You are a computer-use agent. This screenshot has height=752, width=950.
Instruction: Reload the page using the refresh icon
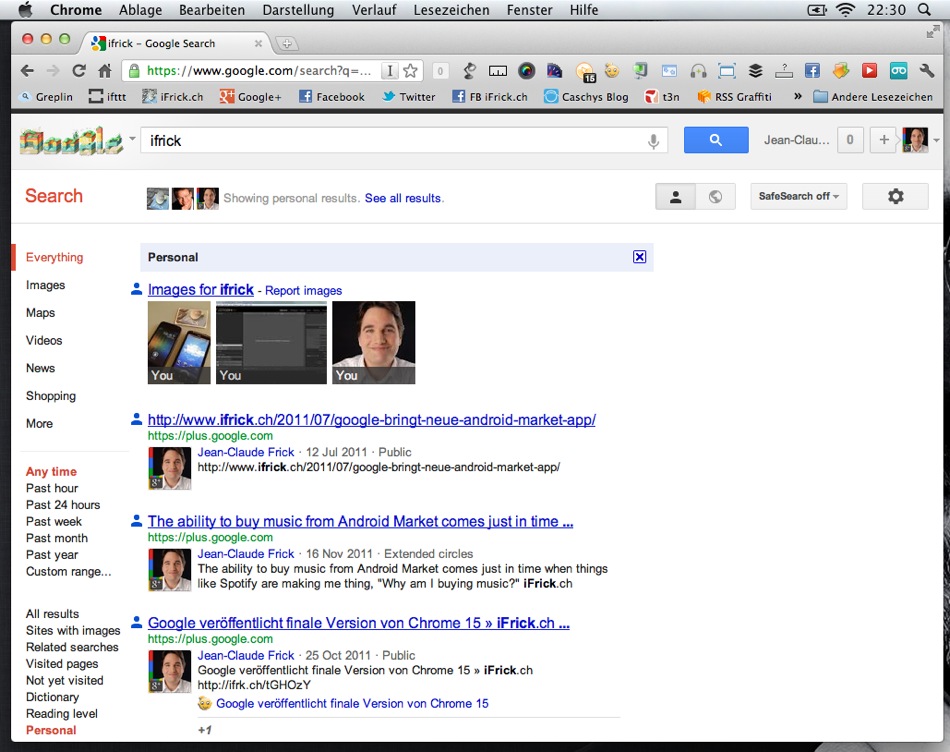tap(79, 71)
